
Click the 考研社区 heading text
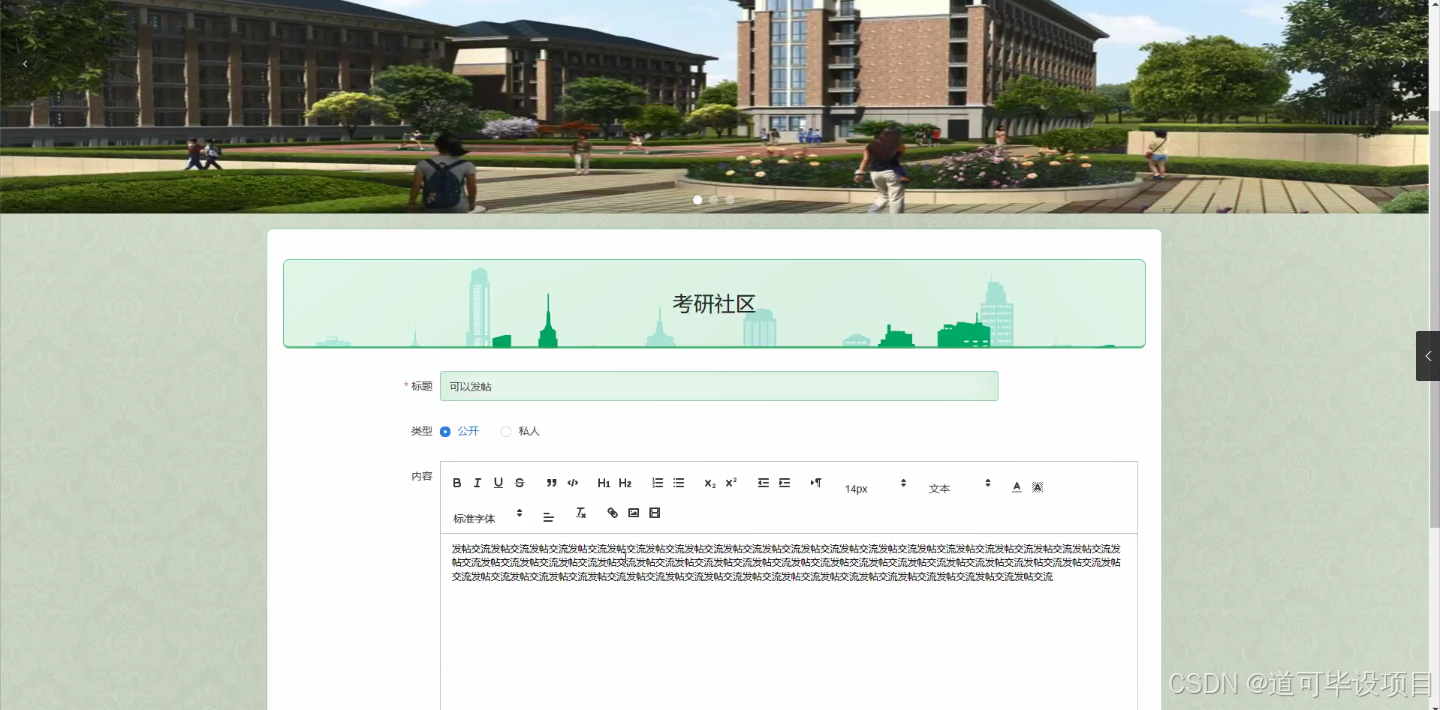[x=714, y=304]
